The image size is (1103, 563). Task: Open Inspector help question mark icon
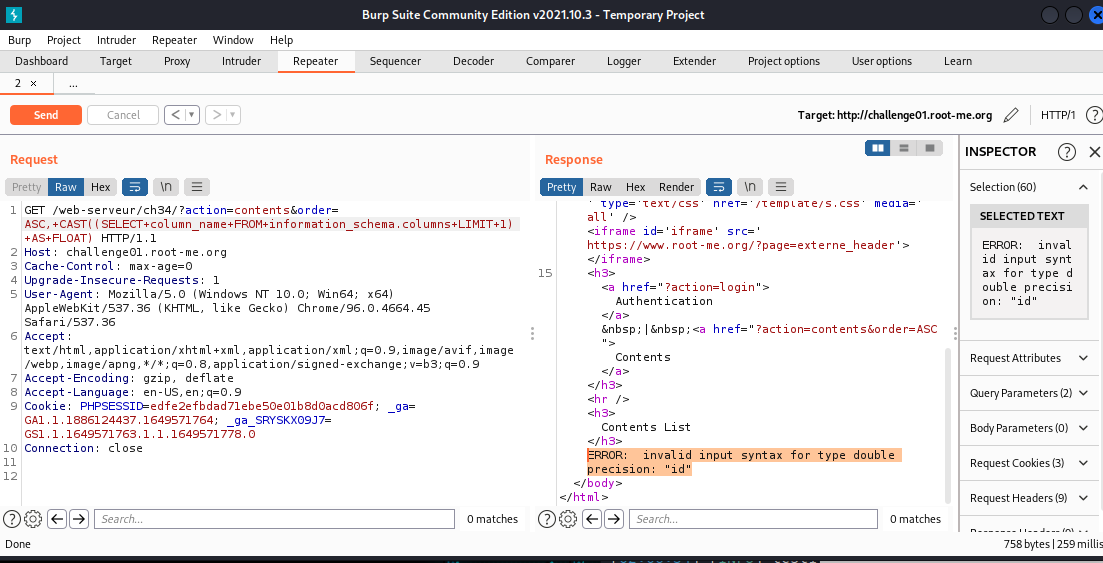pos(1067,152)
